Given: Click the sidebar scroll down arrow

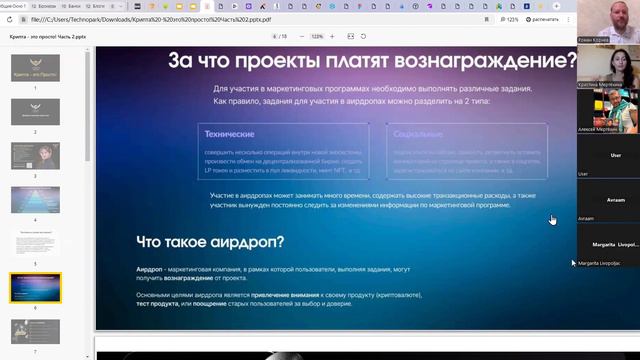Looking at the screenshot, I should [87, 357].
